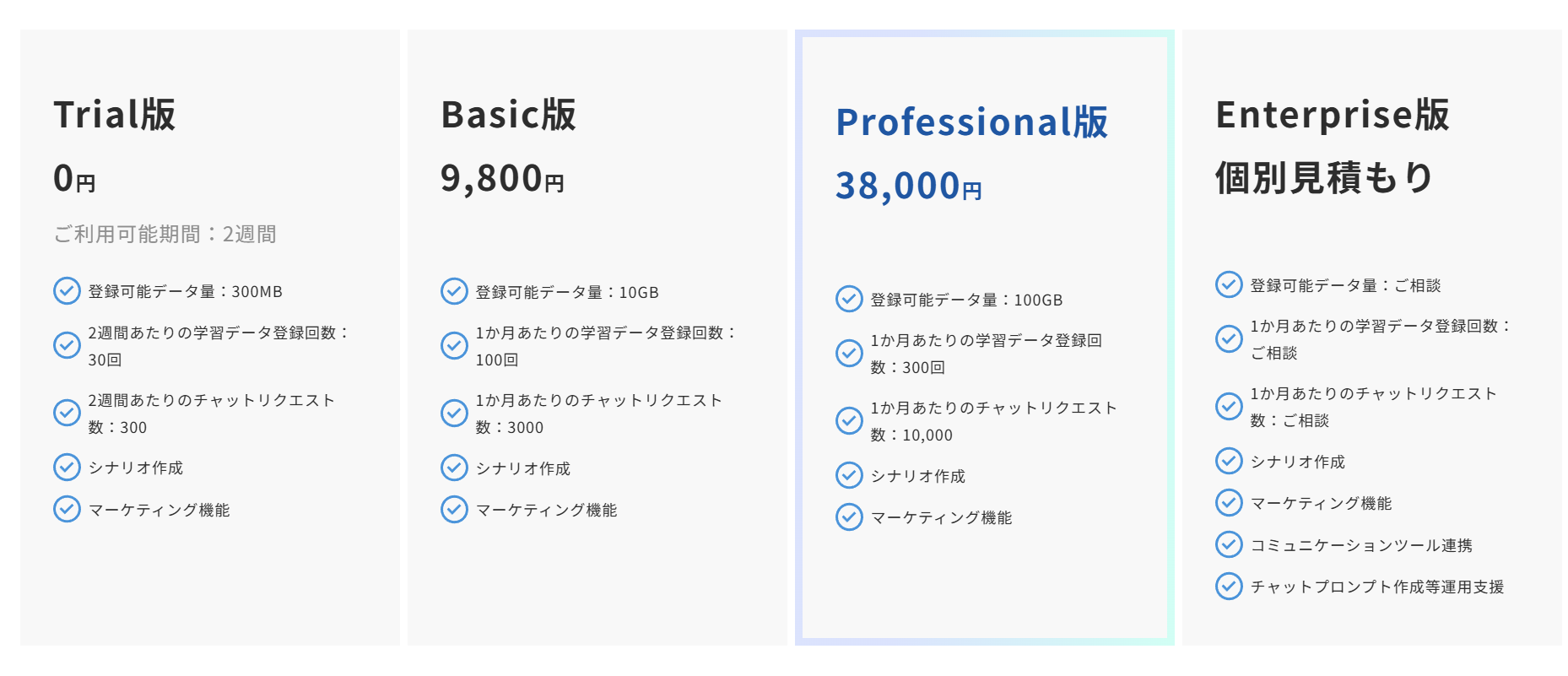
Task: Click checkmark beside Basic マーケティング機能
Action: [454, 509]
